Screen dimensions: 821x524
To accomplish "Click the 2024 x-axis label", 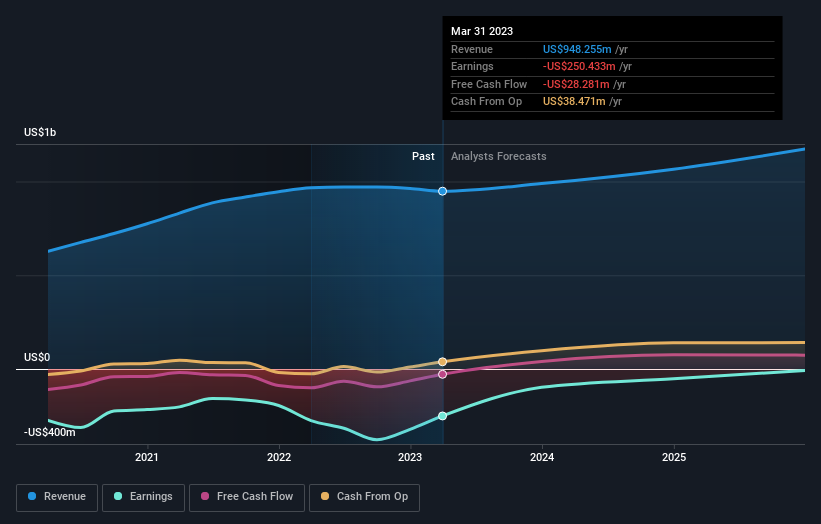I will pyautogui.click(x=541, y=457).
